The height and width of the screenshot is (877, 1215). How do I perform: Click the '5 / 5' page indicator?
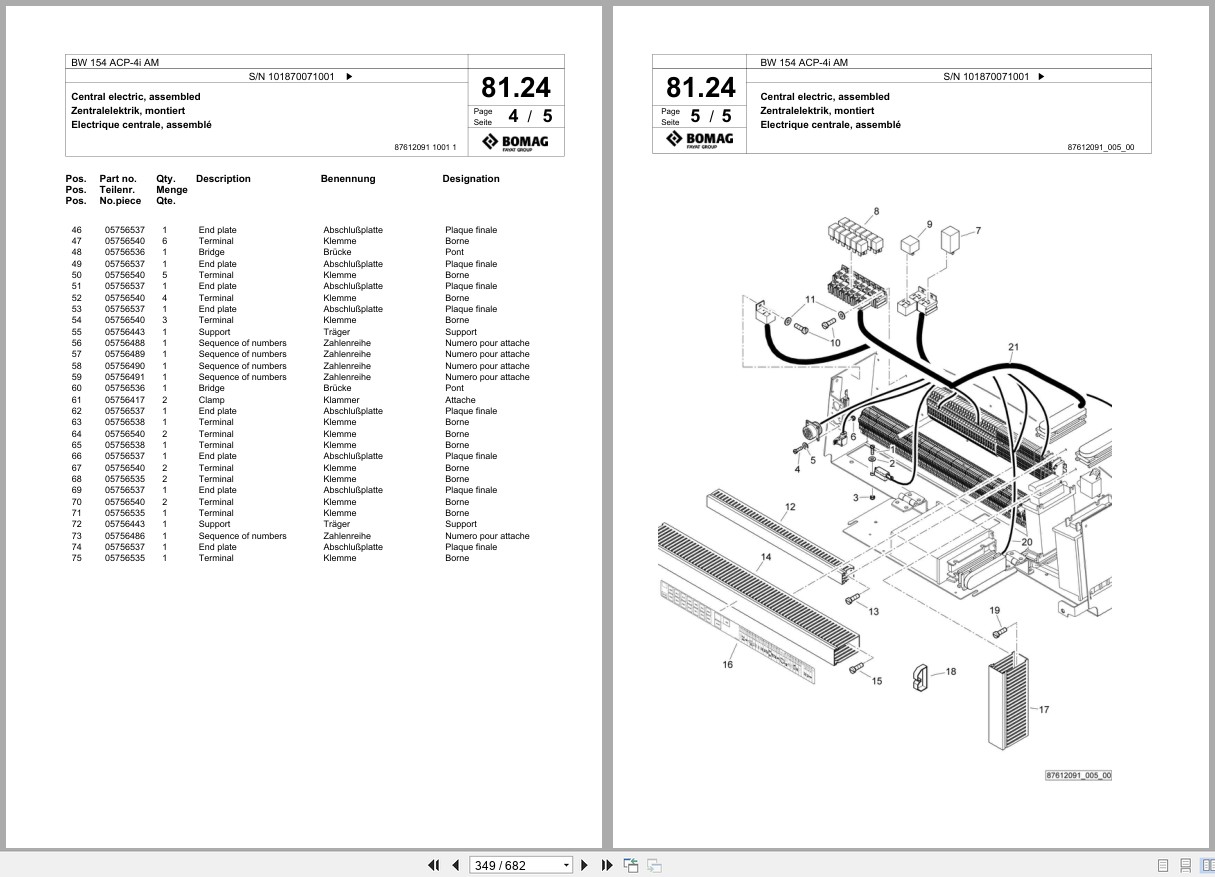point(712,116)
